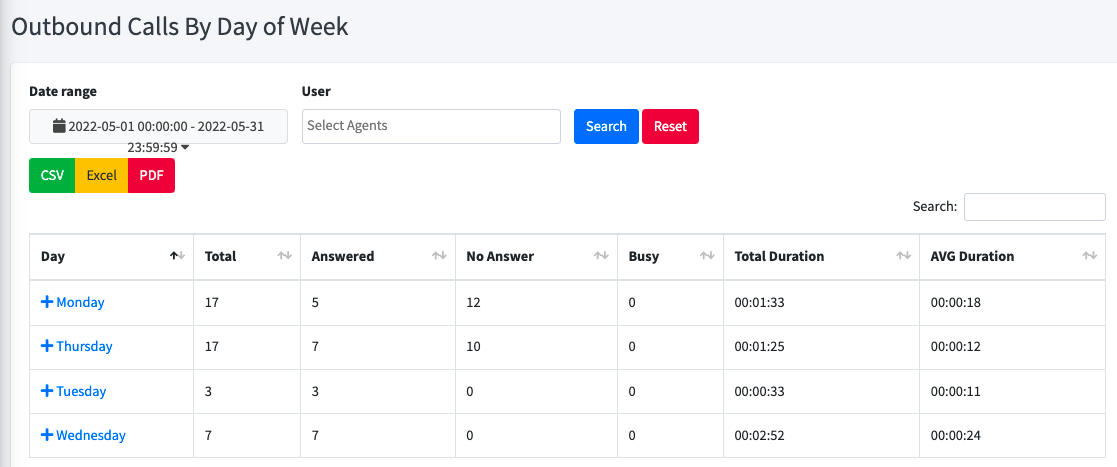Expand the Thursday row details
The image size is (1117, 467).
point(47,346)
